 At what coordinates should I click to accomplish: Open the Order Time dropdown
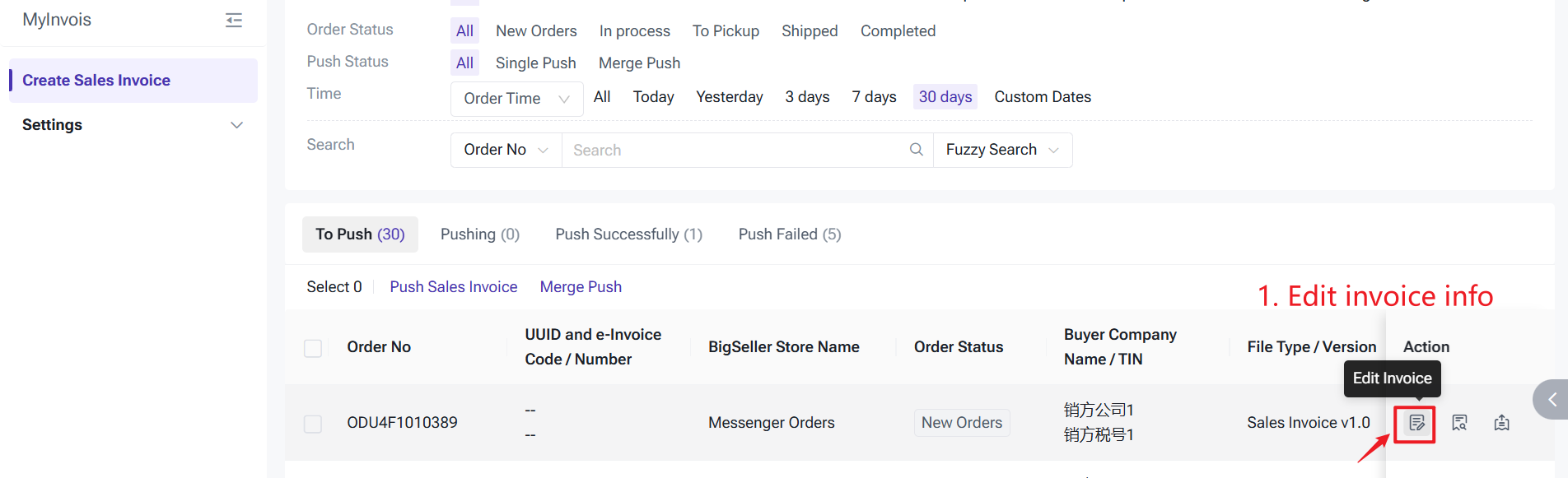(516, 99)
